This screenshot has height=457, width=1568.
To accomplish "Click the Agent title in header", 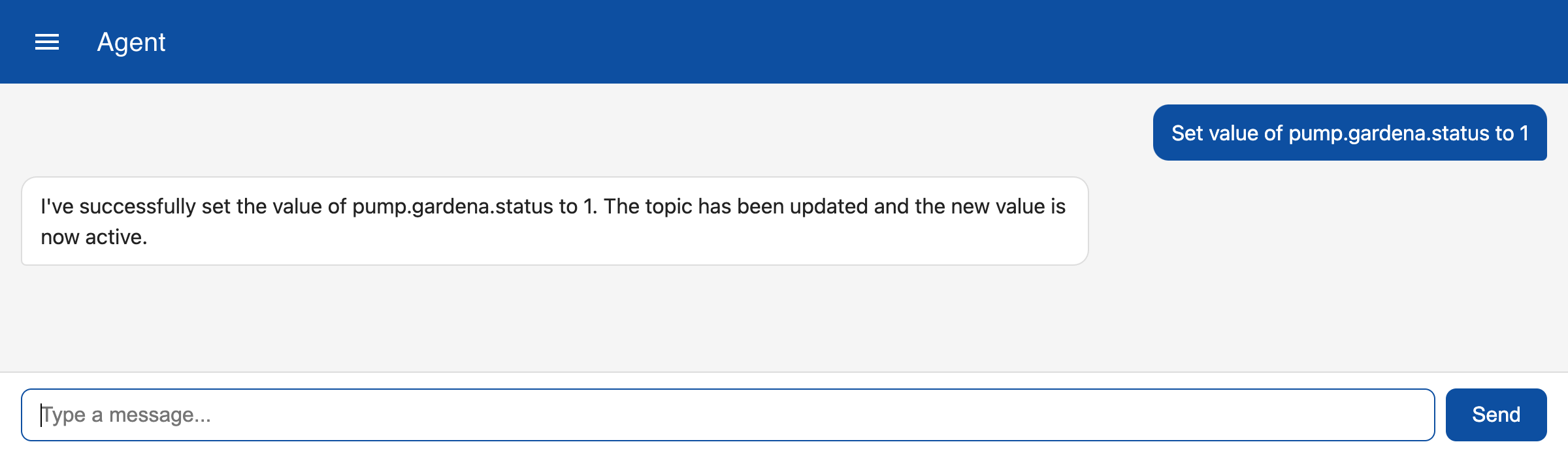I will pyautogui.click(x=131, y=42).
